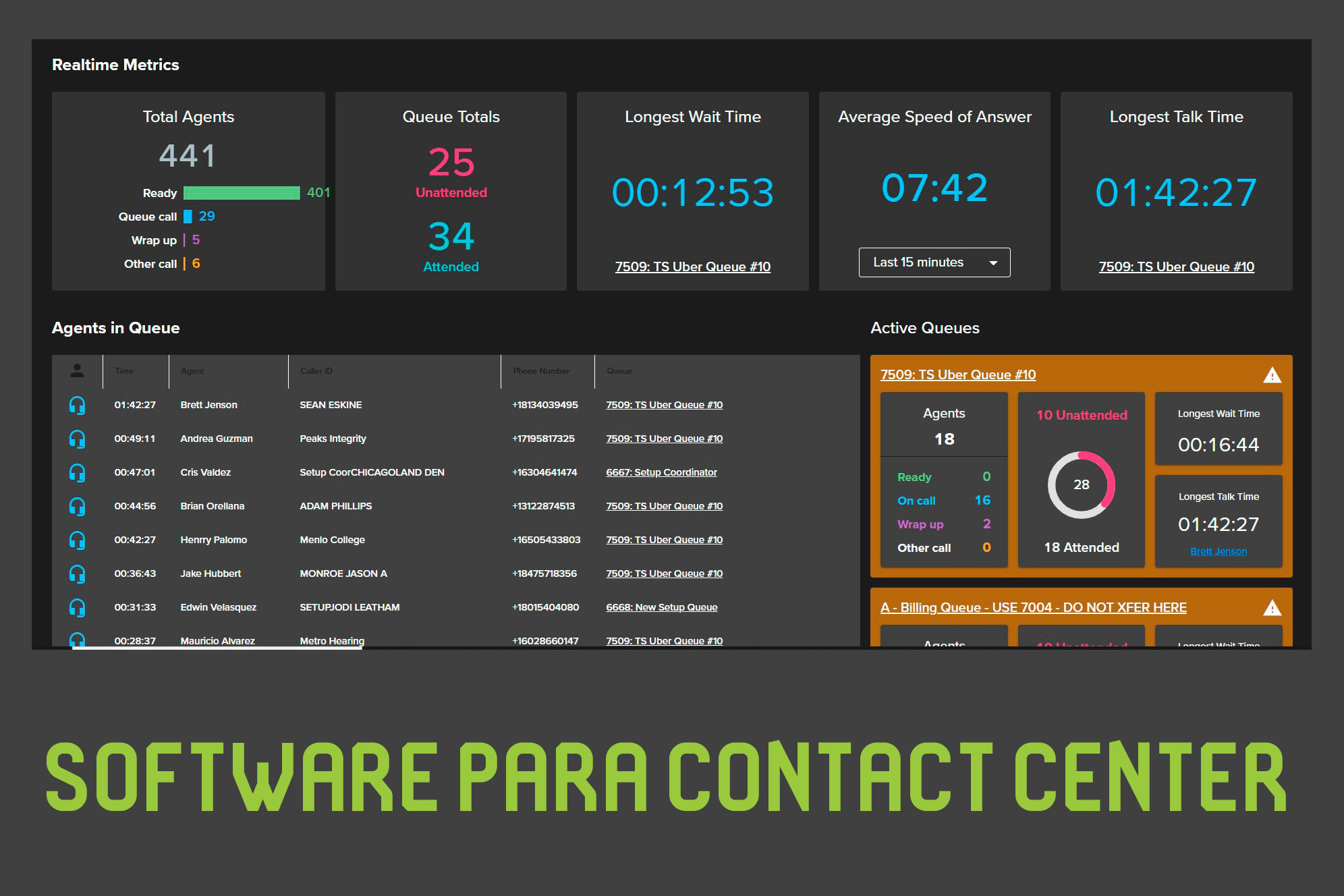This screenshot has width=1344, height=896.
Task: Click the headset icon beside Andrea Guzman
Action: tap(78, 439)
